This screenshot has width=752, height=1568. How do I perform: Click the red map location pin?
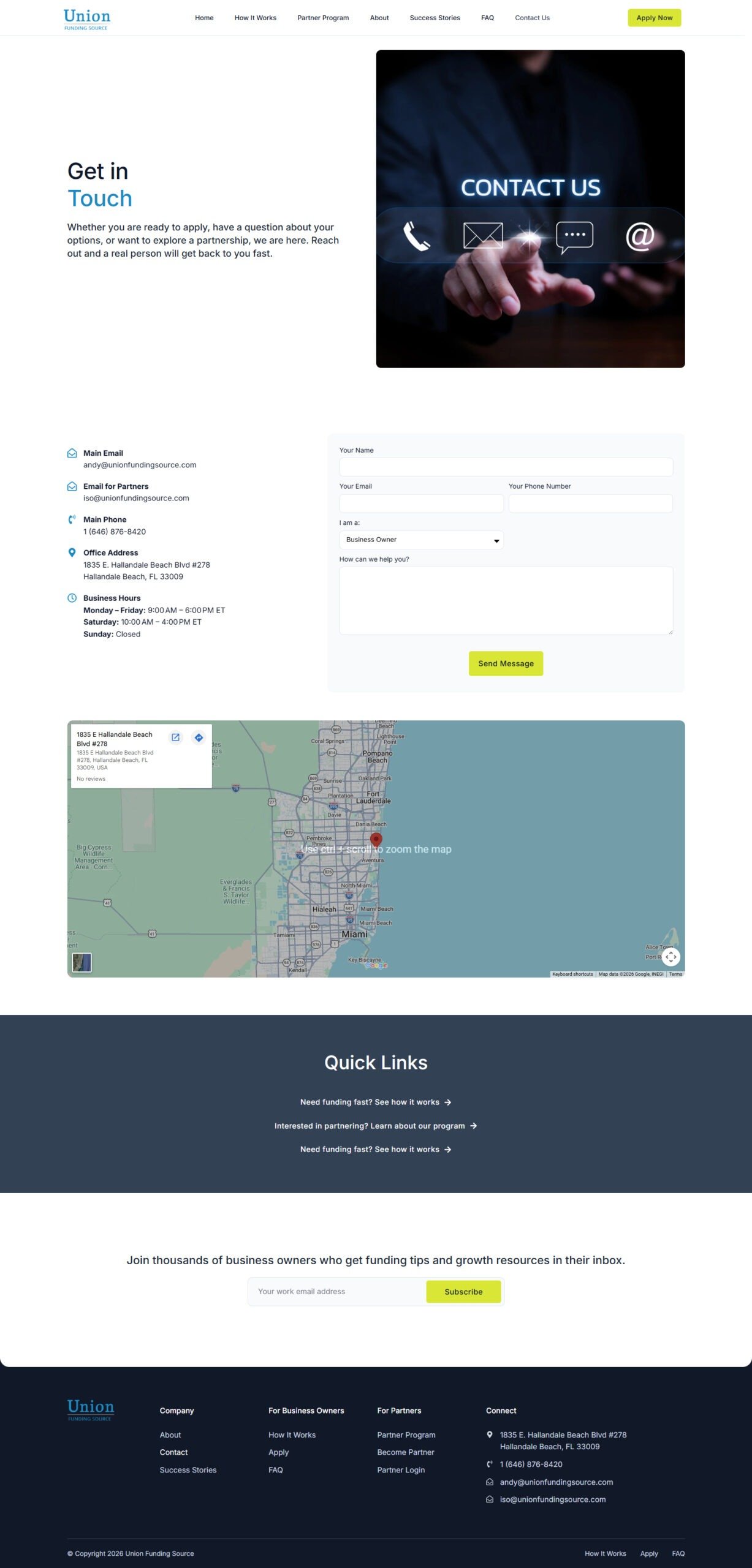376,840
